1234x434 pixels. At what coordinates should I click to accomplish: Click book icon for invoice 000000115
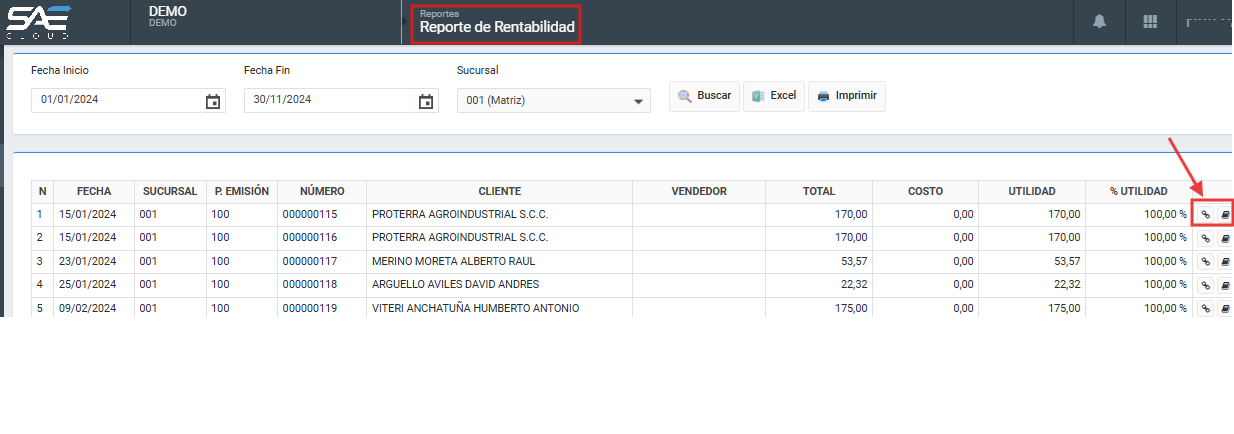[1226, 214]
